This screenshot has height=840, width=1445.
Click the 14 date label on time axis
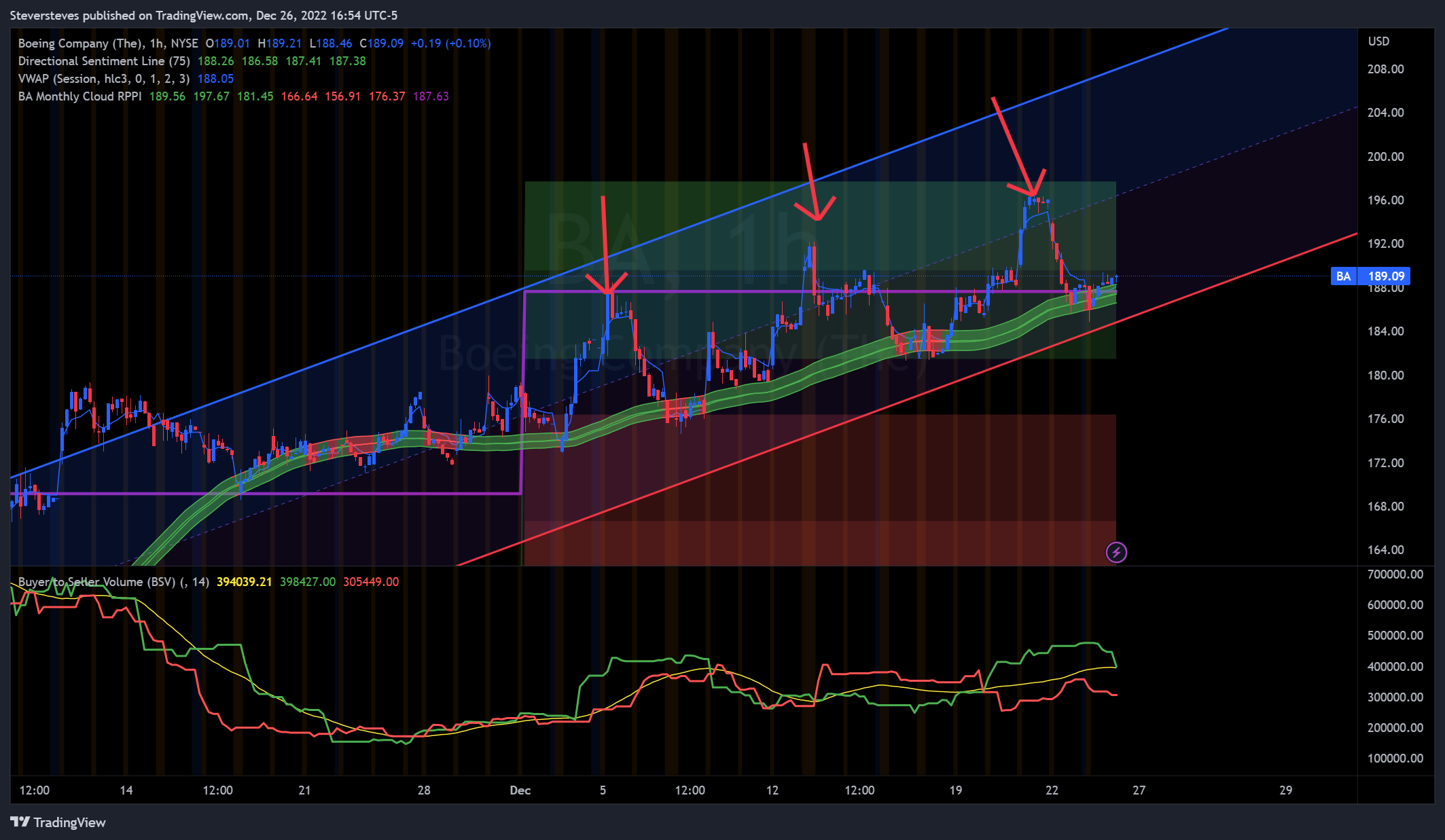click(126, 790)
